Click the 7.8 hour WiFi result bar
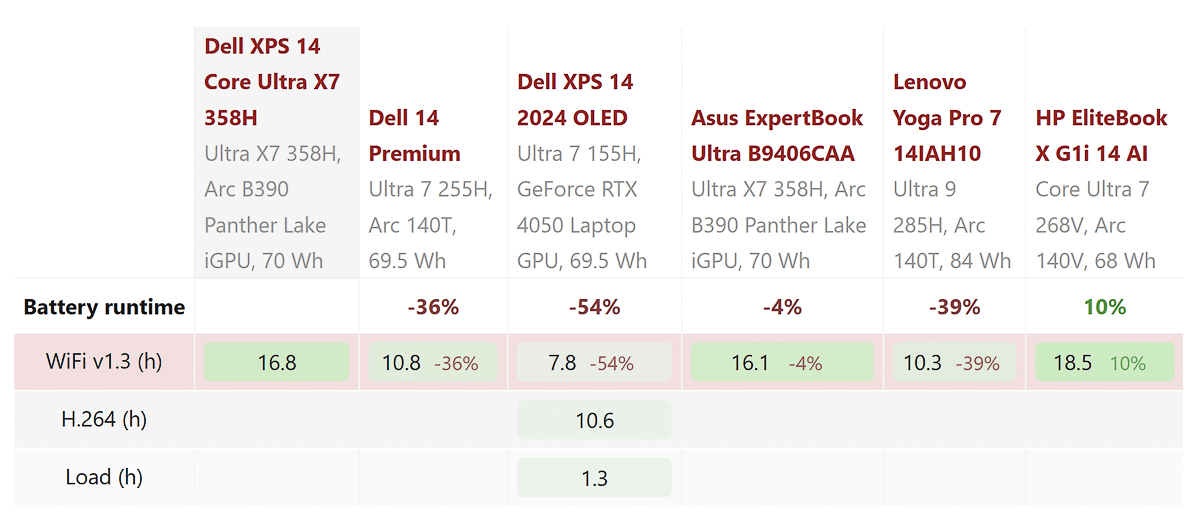1200x529 pixels. click(594, 362)
